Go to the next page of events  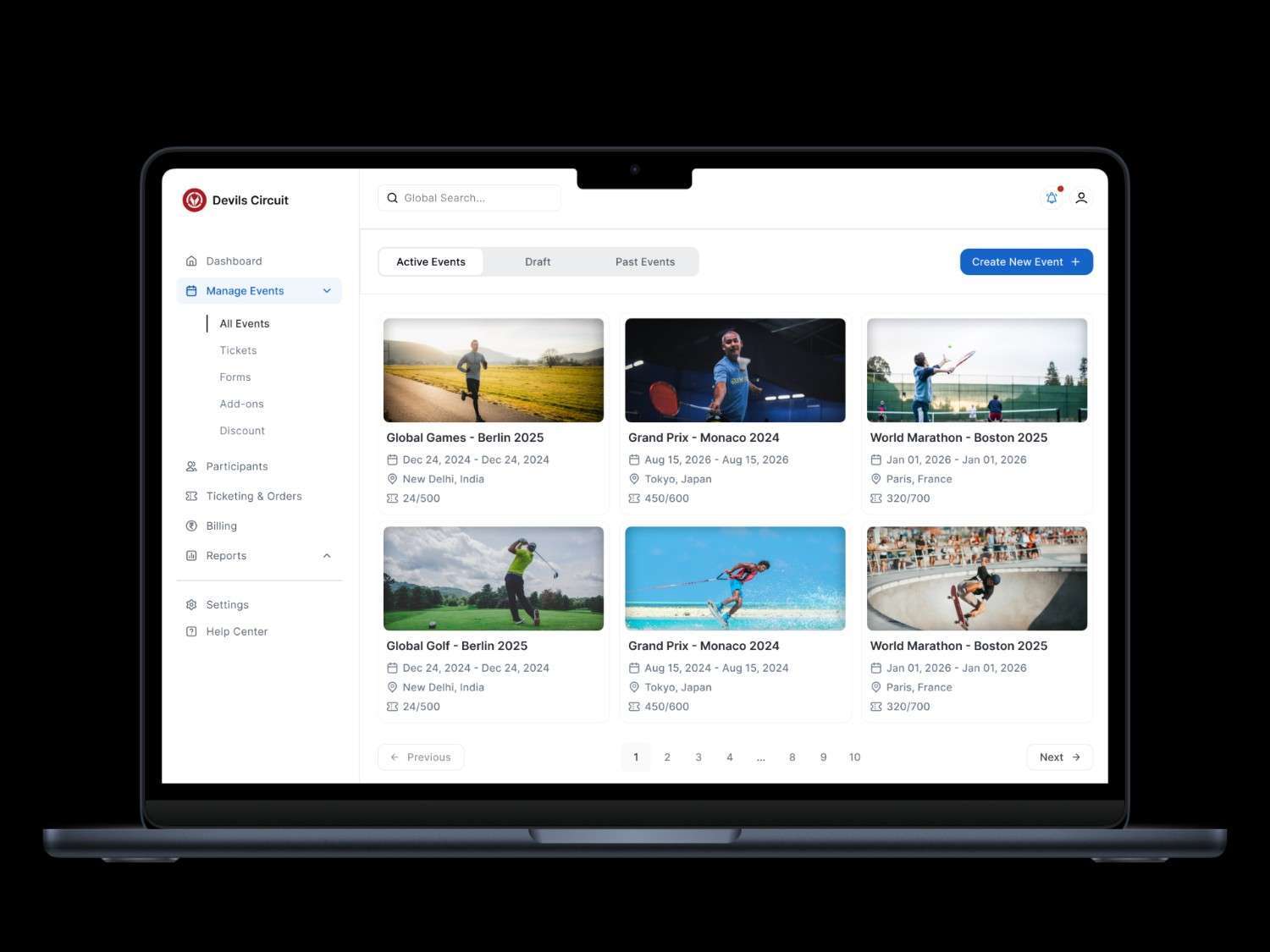(x=1057, y=757)
